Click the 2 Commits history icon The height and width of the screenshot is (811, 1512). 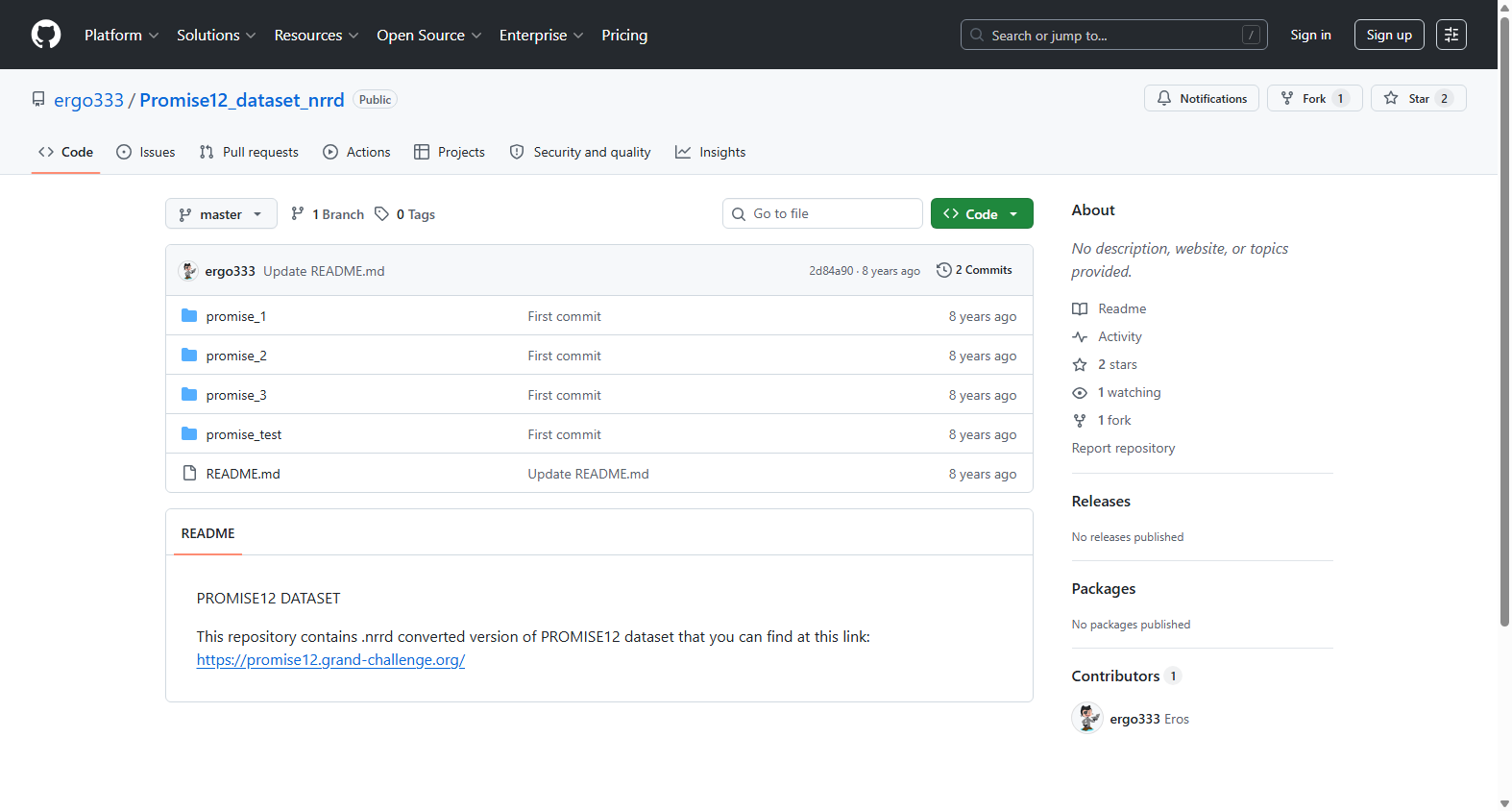943,270
